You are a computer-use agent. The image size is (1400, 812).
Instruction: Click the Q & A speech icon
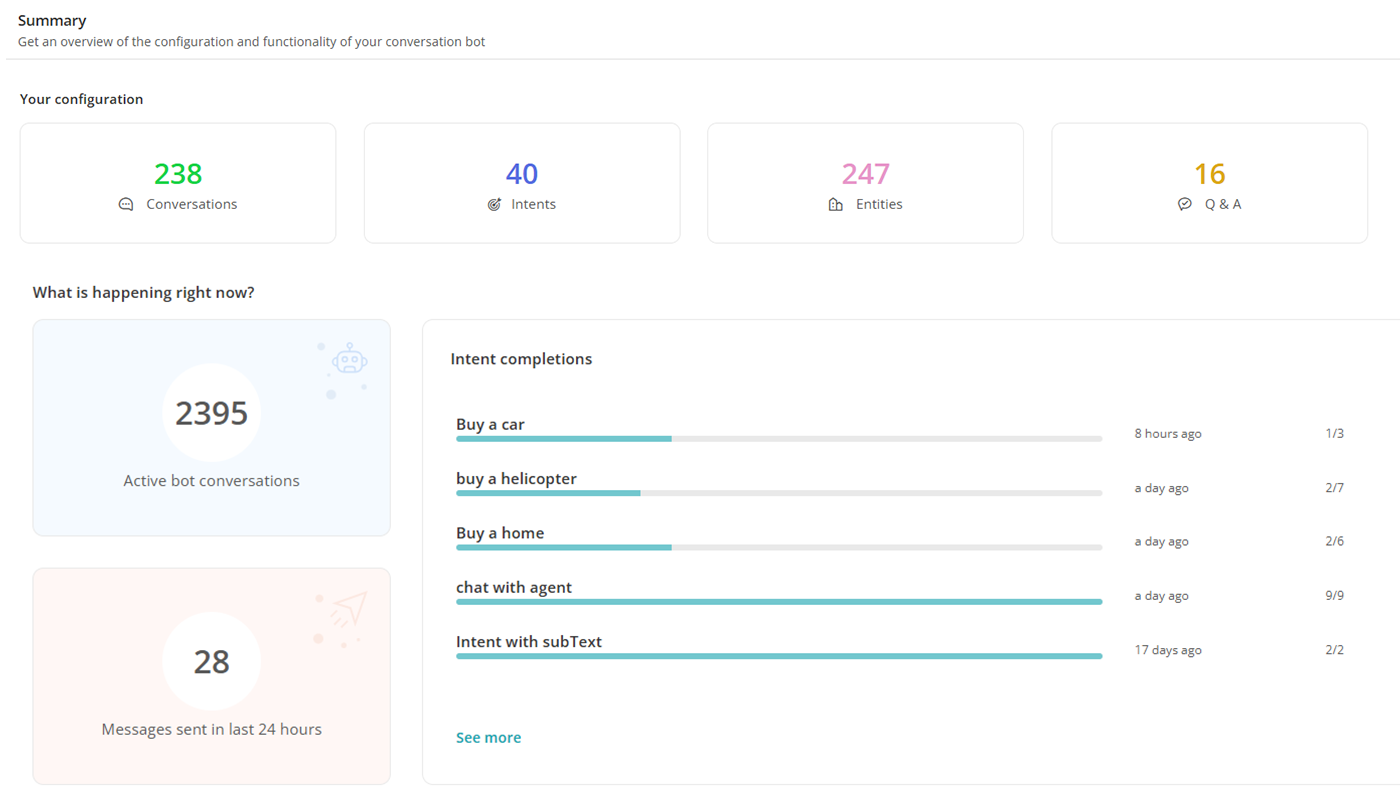pos(1185,204)
